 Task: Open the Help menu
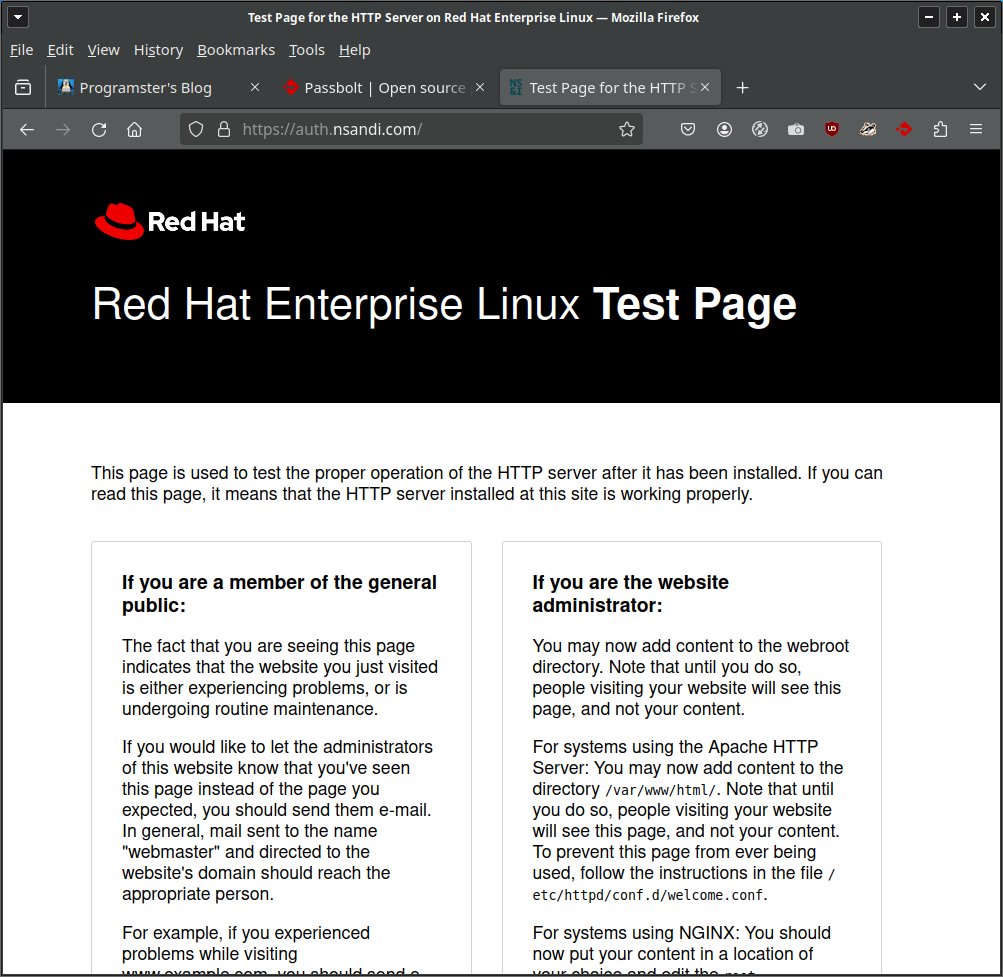pos(354,50)
